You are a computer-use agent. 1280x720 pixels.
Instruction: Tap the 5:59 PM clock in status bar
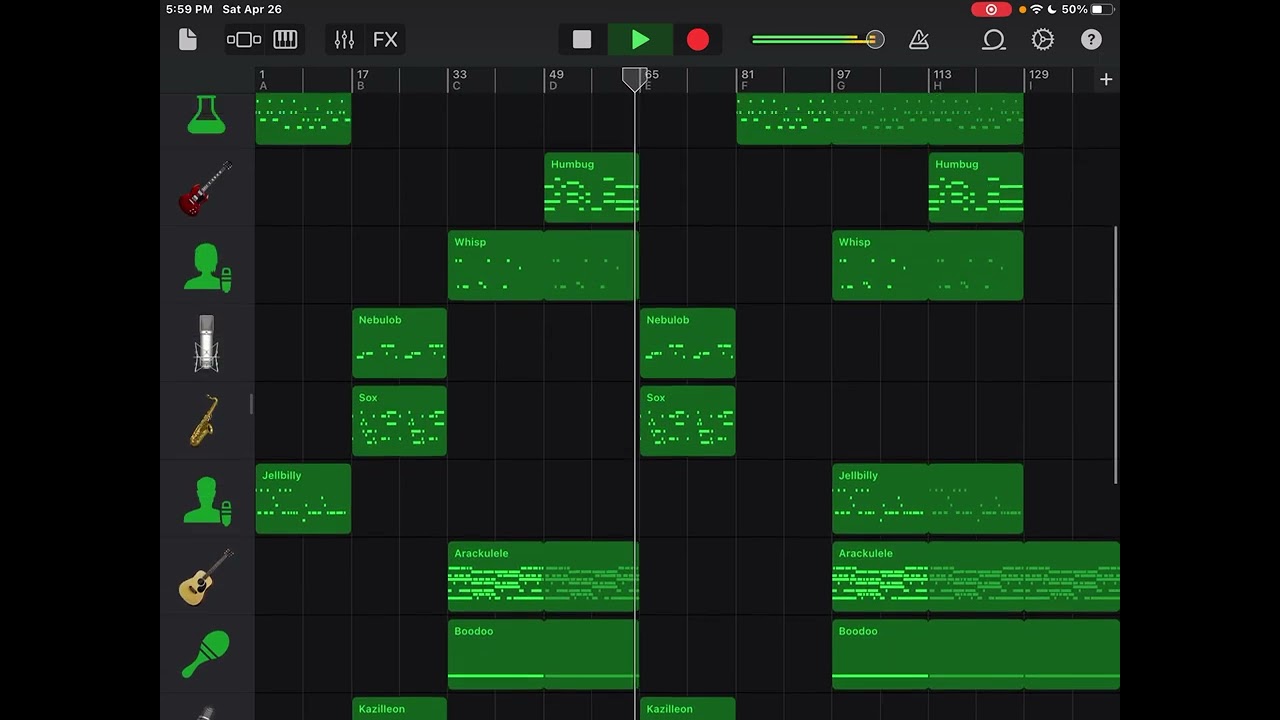[x=189, y=9]
